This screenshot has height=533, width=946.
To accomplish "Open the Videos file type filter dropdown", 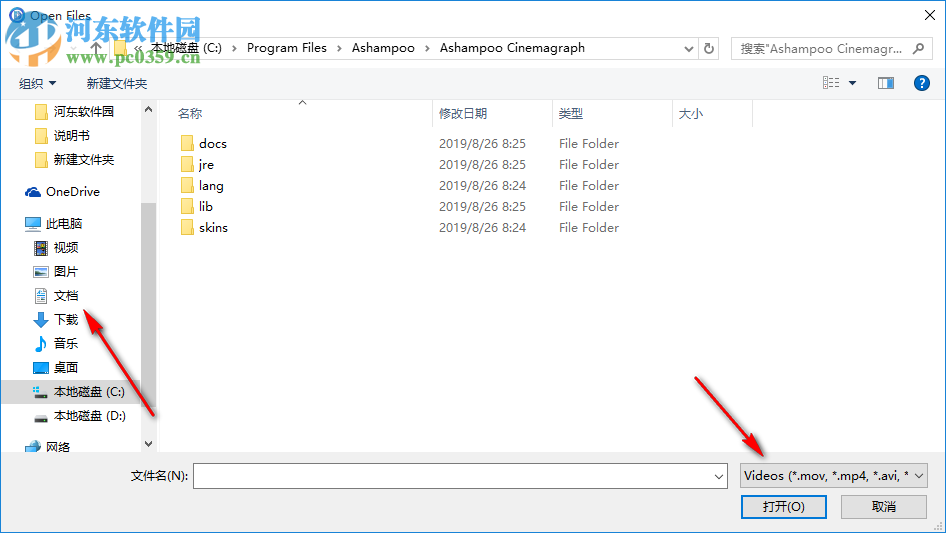I will pos(834,476).
